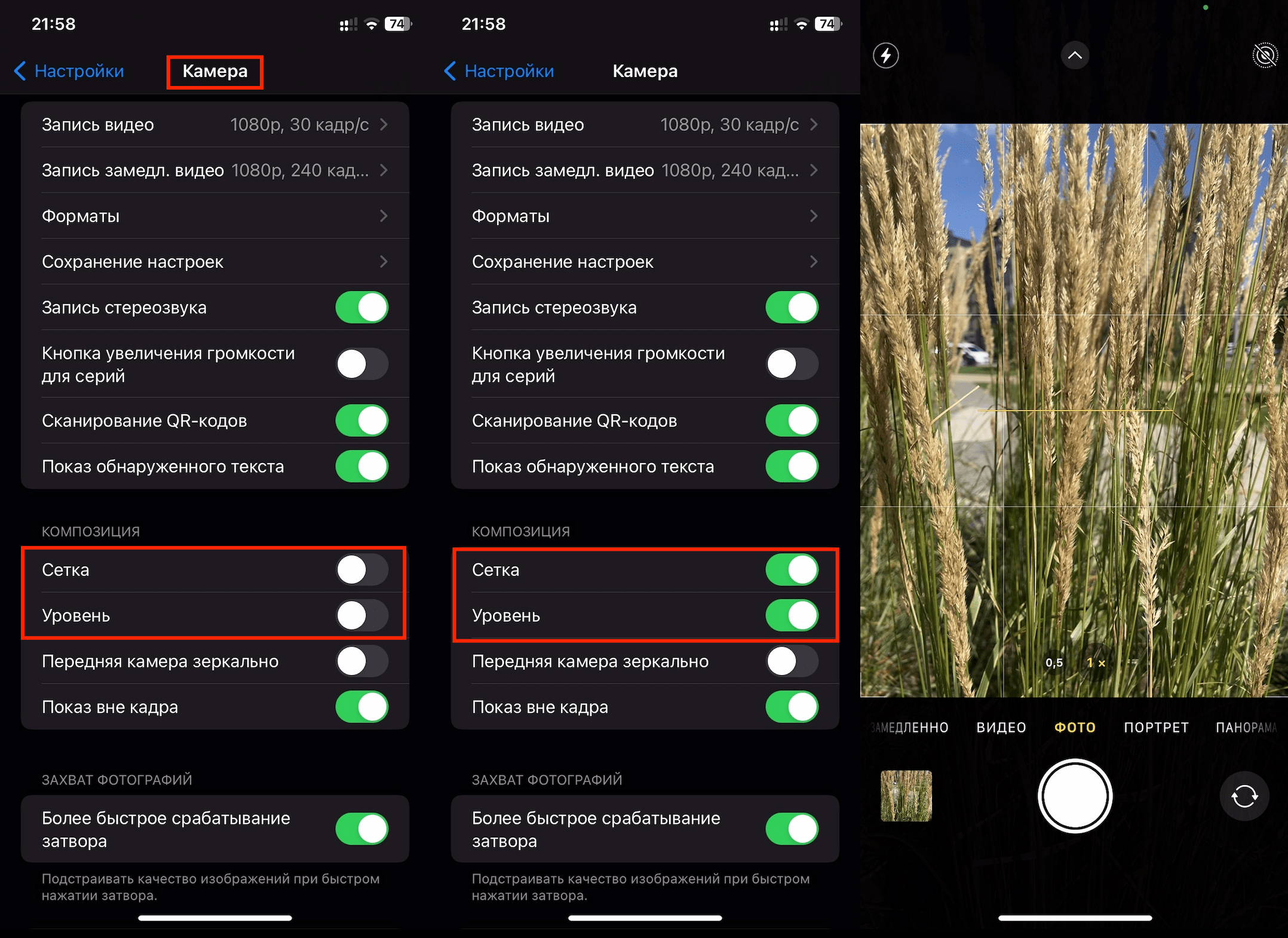
Task: Select the 0,5 zoom level
Action: (x=1054, y=663)
